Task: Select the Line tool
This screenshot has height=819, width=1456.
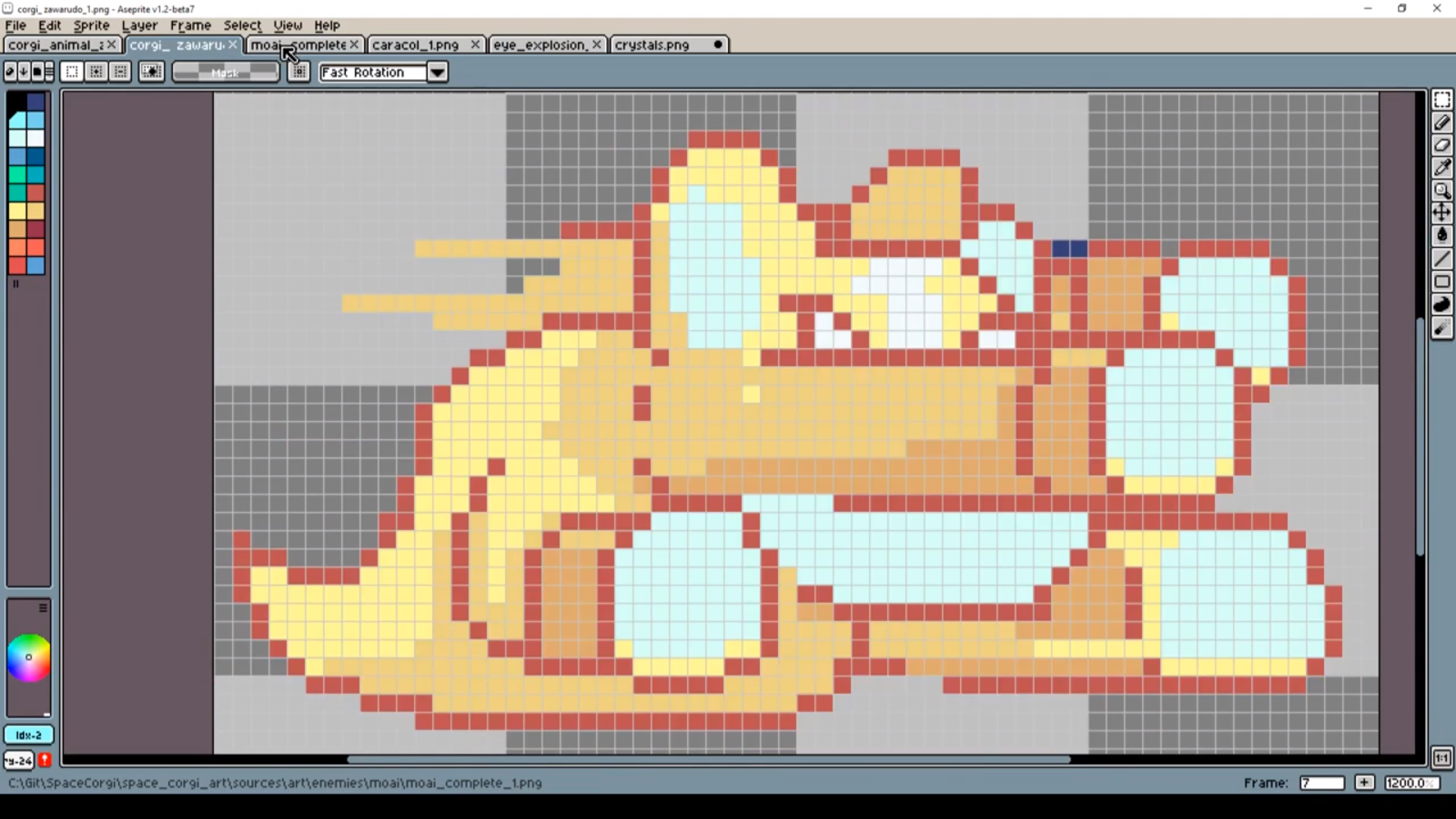Action: [x=1442, y=259]
